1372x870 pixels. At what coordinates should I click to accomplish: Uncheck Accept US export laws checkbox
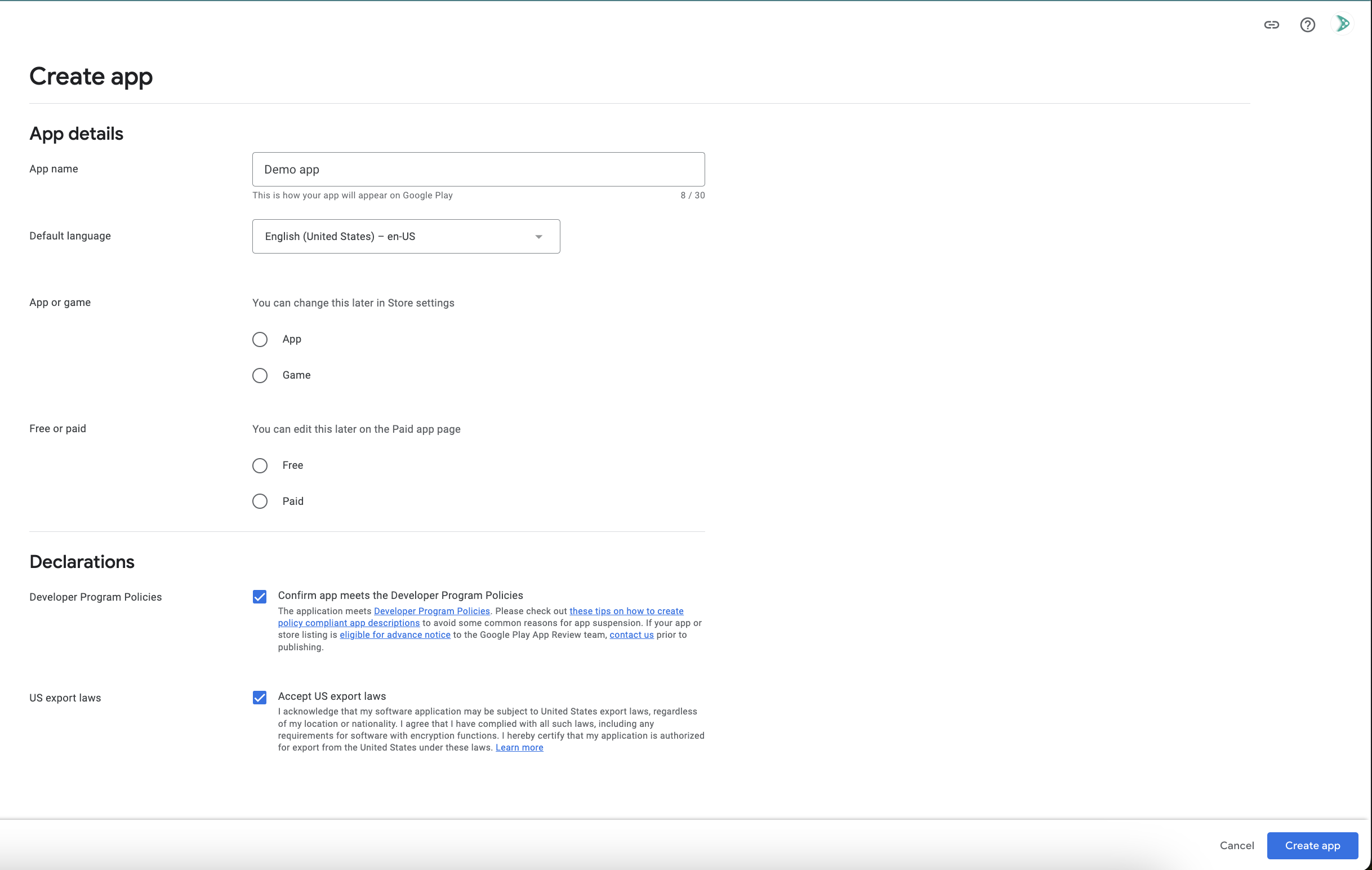pyautogui.click(x=260, y=697)
